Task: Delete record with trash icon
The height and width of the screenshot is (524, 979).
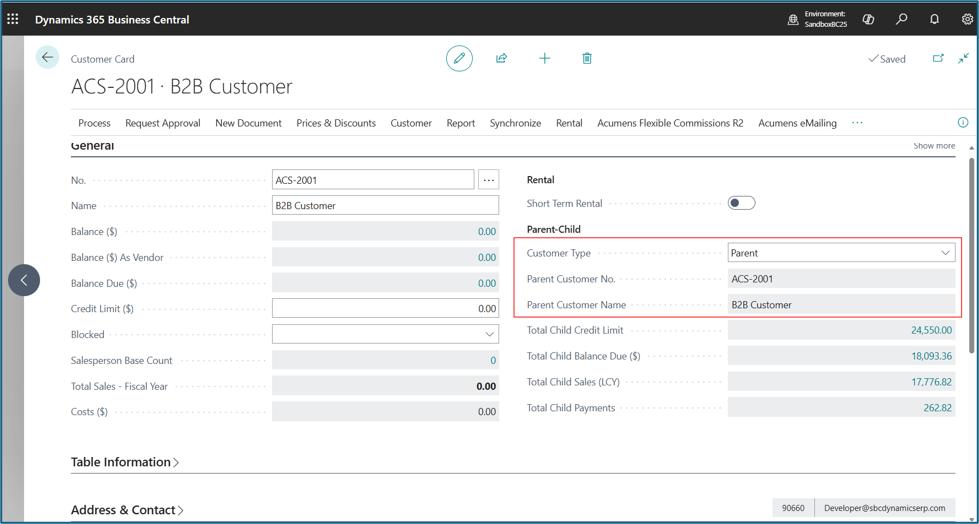Action: click(587, 58)
